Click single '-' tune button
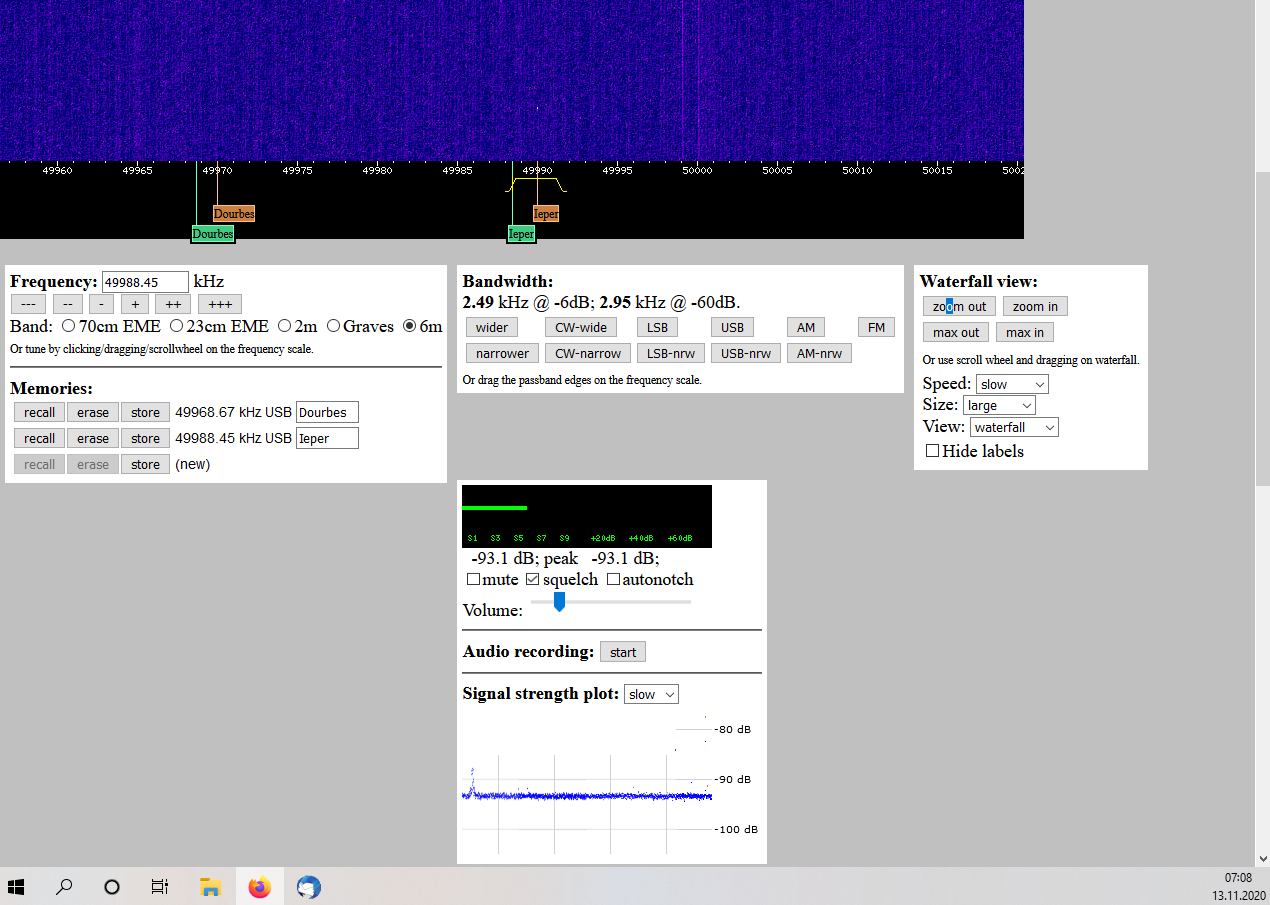The height and width of the screenshot is (905, 1270). (101, 304)
